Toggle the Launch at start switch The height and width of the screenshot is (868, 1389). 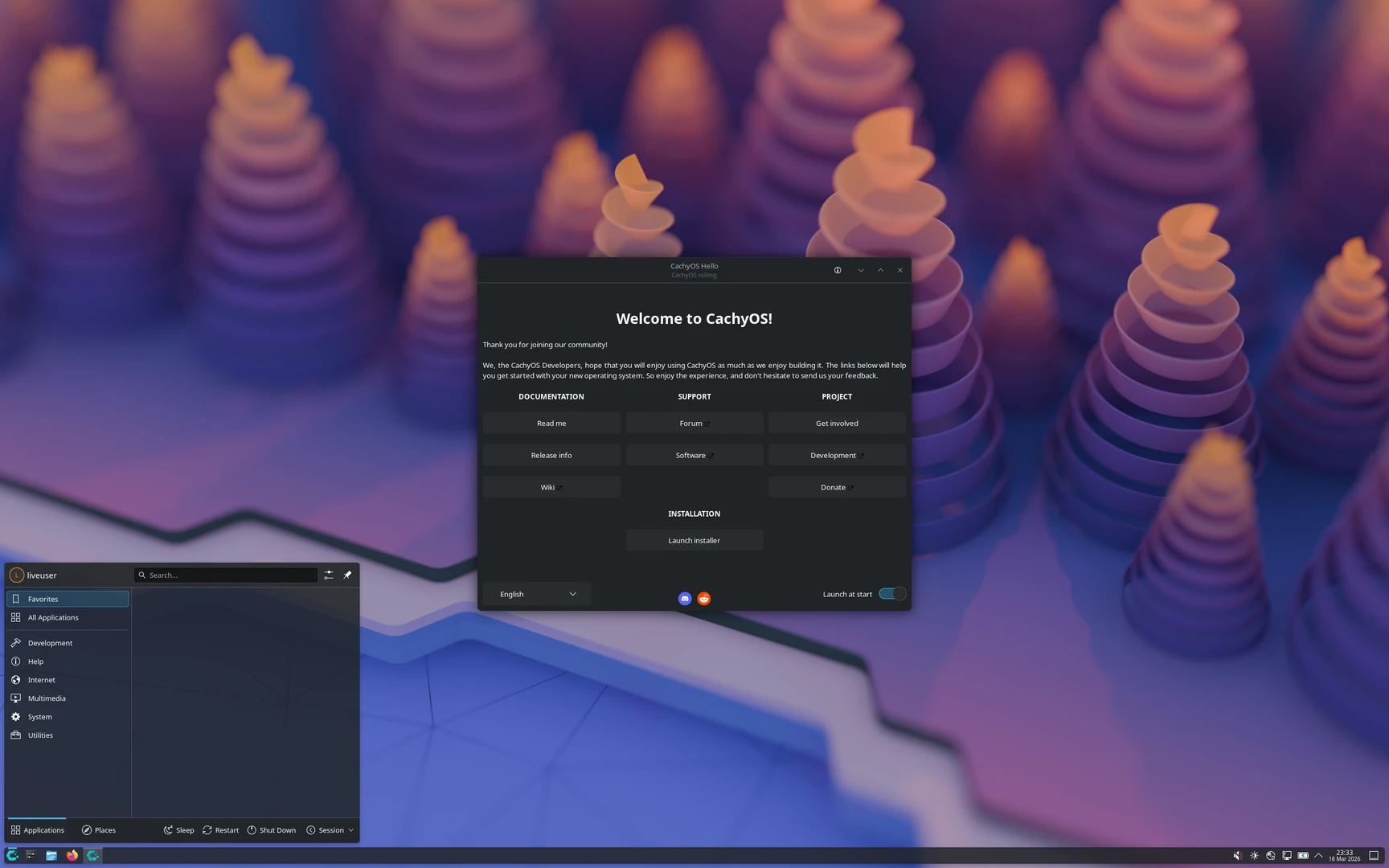click(x=891, y=594)
